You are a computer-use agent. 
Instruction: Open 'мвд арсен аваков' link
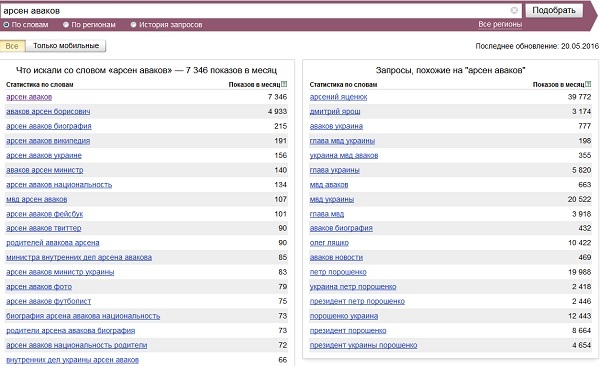(x=37, y=199)
